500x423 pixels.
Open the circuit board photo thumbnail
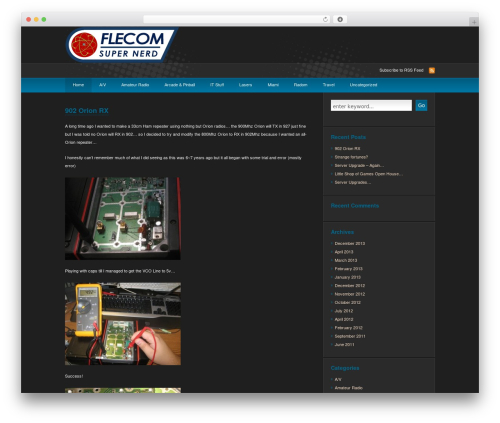point(123,218)
